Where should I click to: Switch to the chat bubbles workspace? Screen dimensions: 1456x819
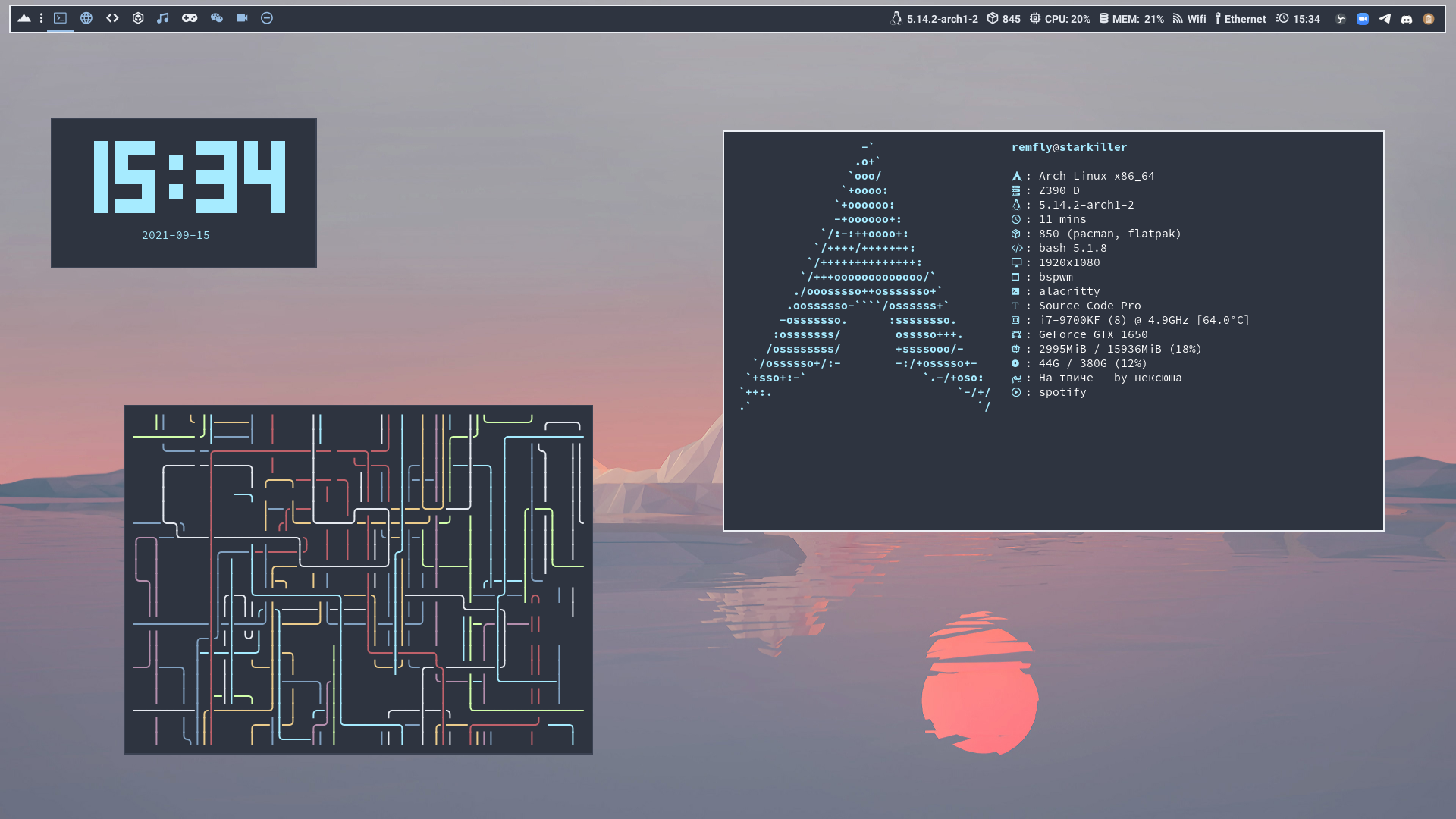tap(217, 18)
